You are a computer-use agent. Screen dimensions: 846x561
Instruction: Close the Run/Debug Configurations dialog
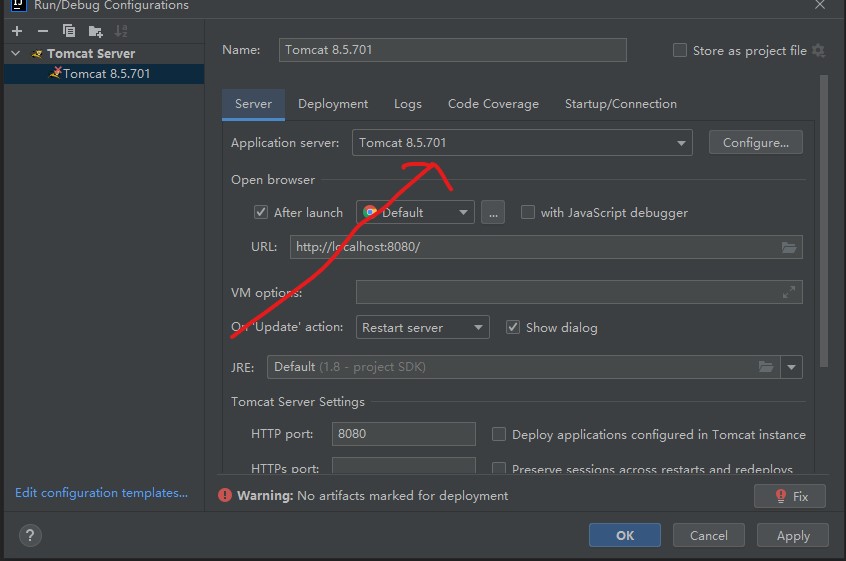[x=820, y=5]
